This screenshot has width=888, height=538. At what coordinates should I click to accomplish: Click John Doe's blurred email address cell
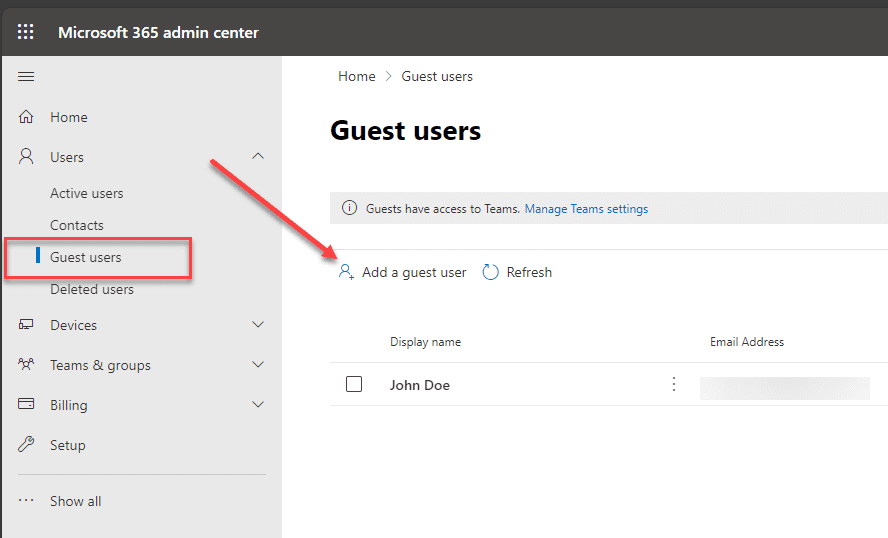(x=785, y=388)
